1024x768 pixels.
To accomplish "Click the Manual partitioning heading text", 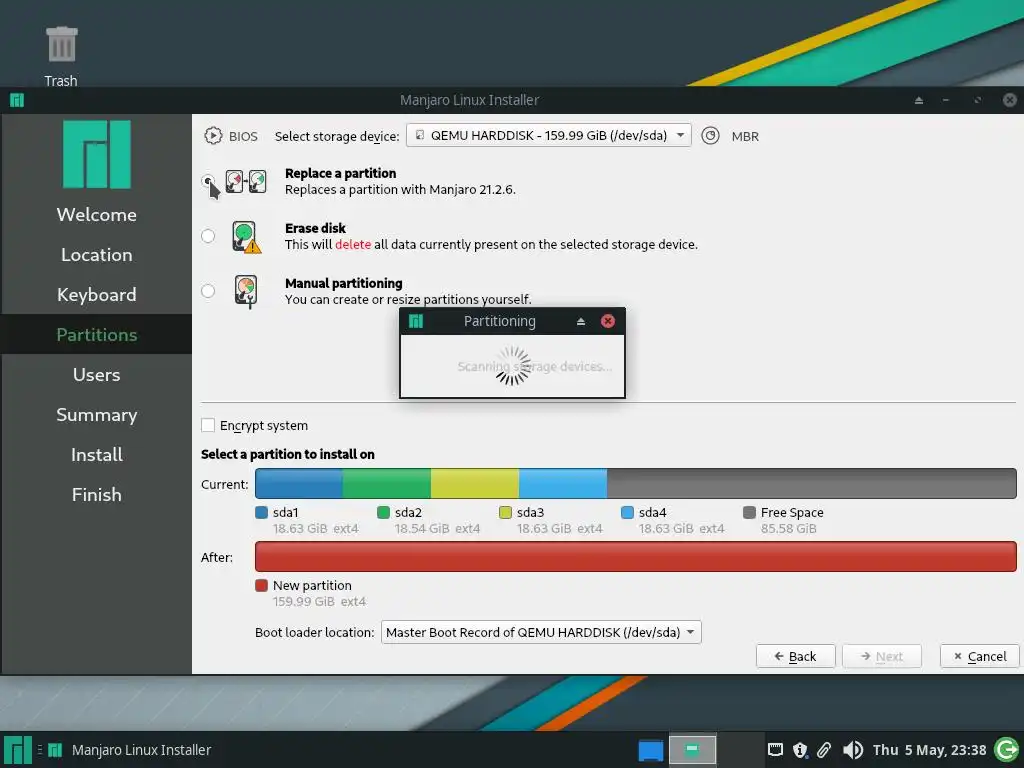I will (344, 283).
